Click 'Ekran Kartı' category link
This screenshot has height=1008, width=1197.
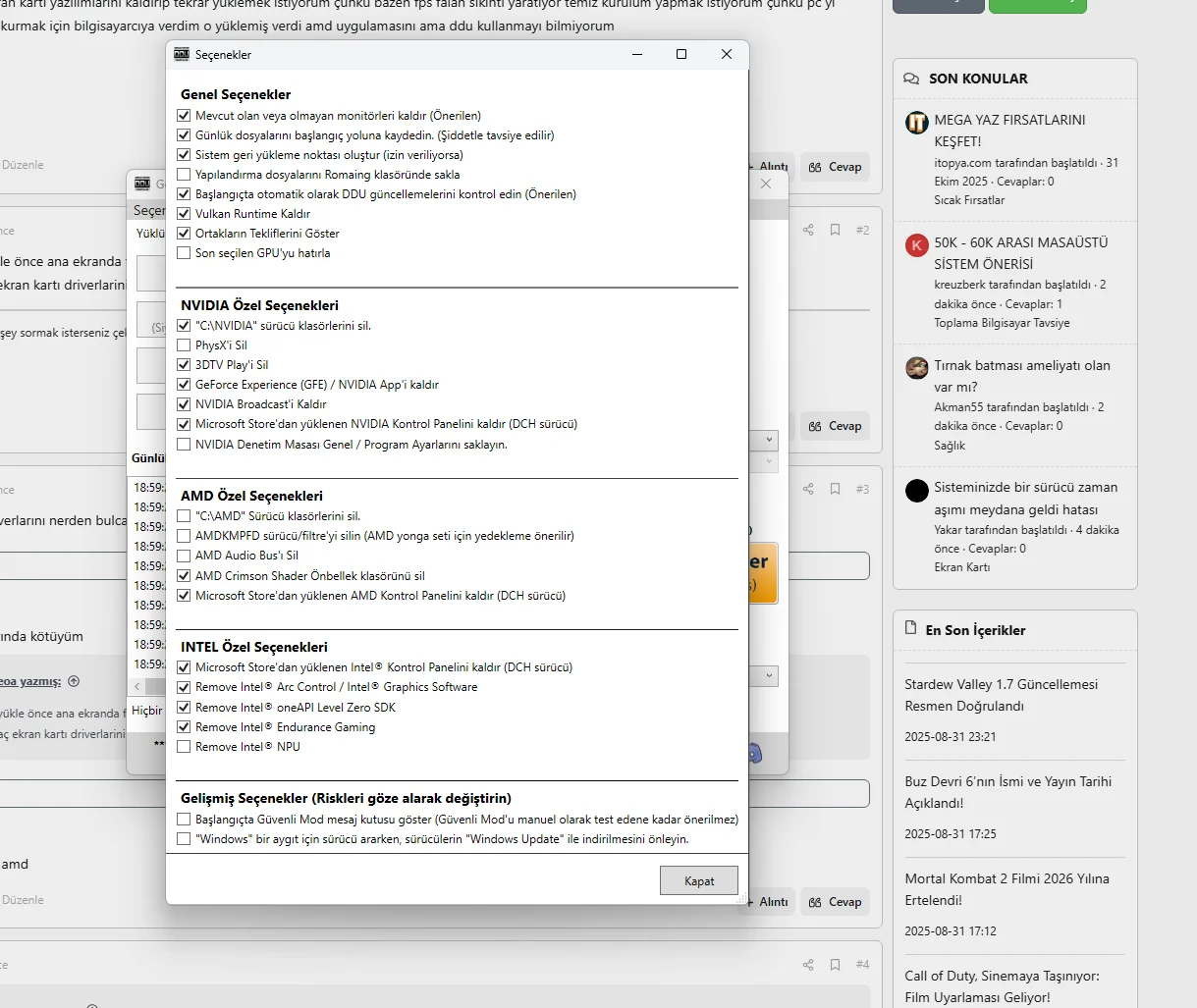point(961,567)
